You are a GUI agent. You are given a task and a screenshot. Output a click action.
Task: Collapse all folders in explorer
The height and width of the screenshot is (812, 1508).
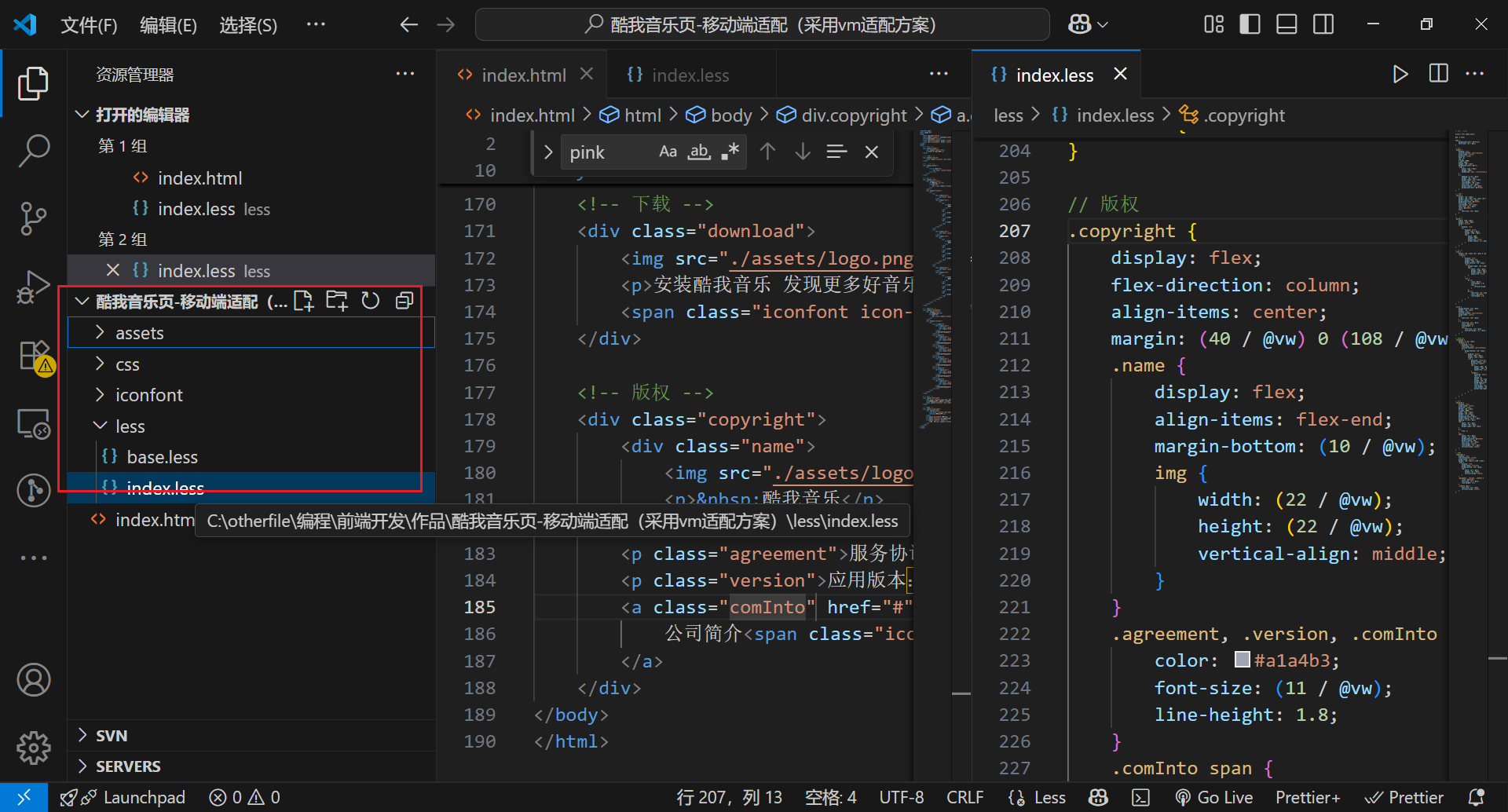click(404, 302)
